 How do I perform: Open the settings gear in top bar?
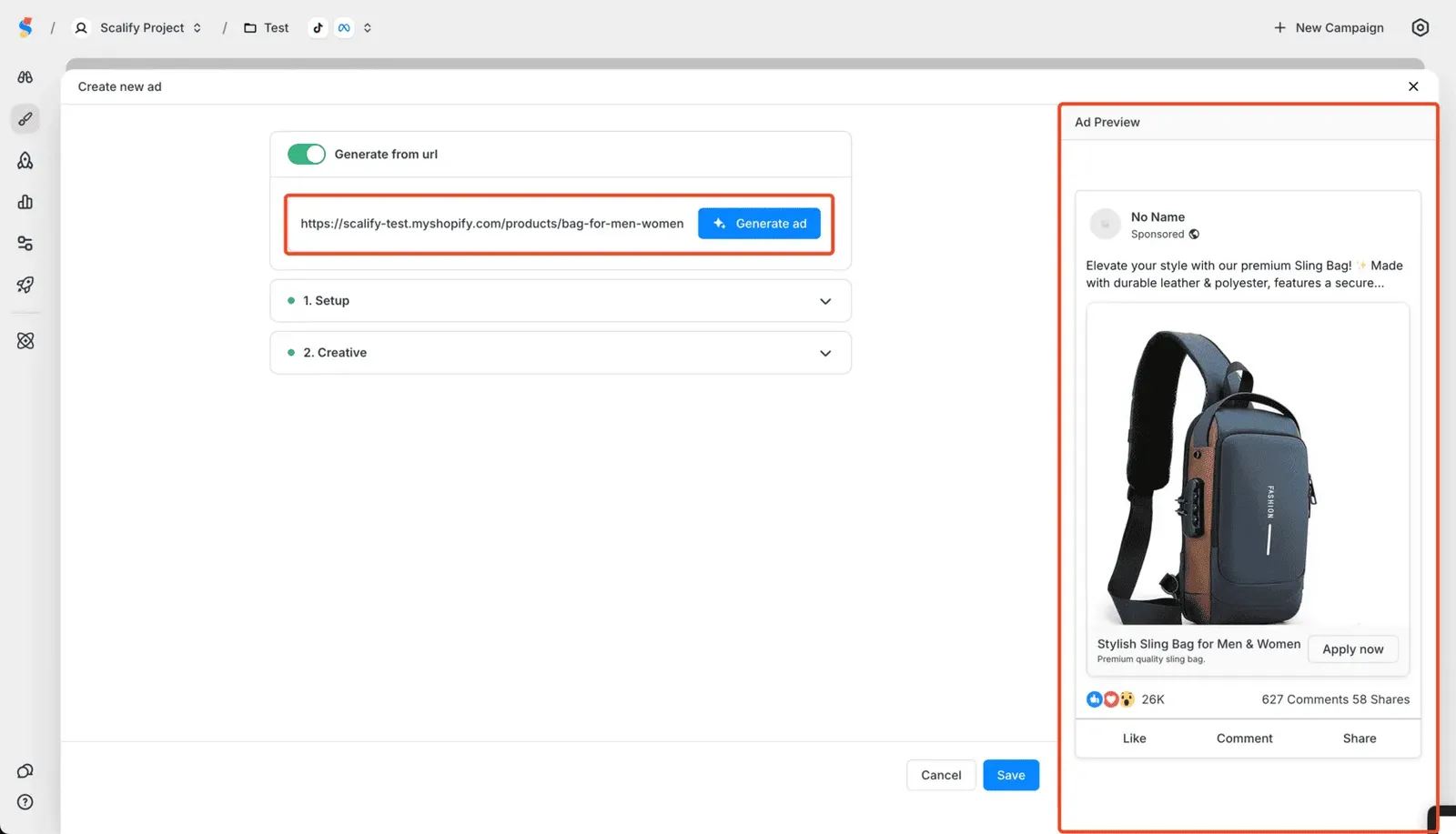pyautogui.click(x=1420, y=27)
